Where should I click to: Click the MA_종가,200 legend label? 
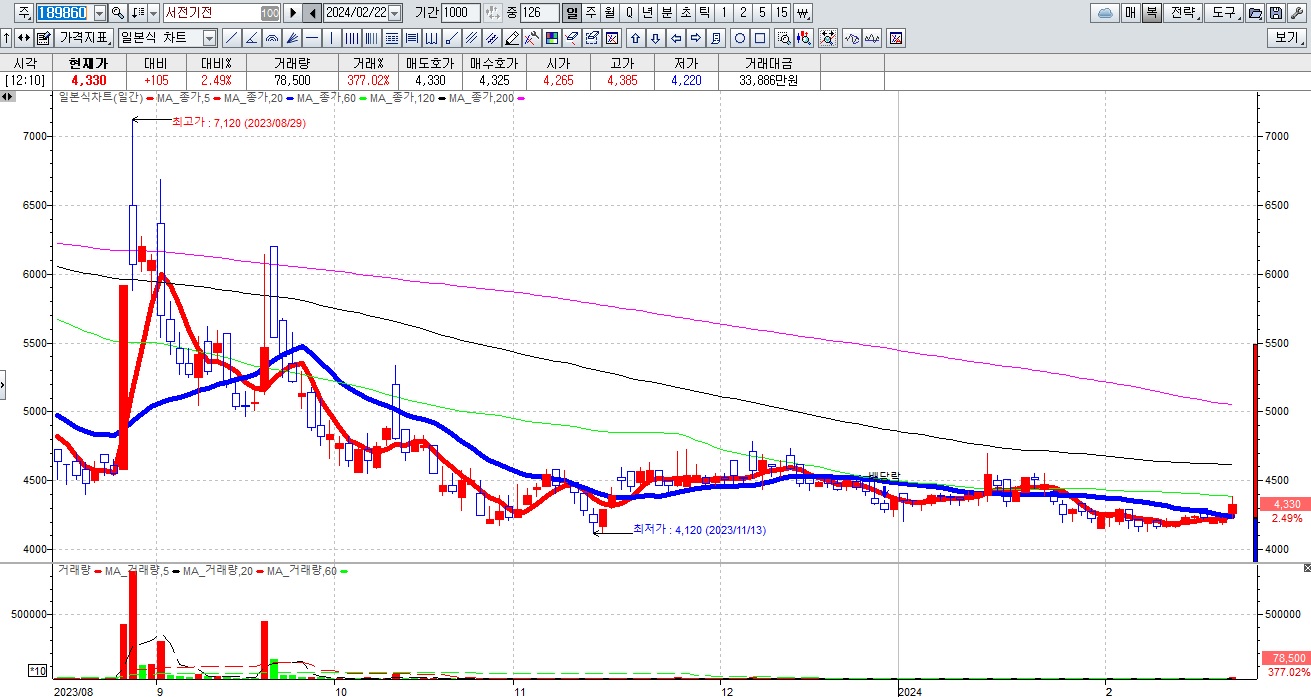coord(481,98)
